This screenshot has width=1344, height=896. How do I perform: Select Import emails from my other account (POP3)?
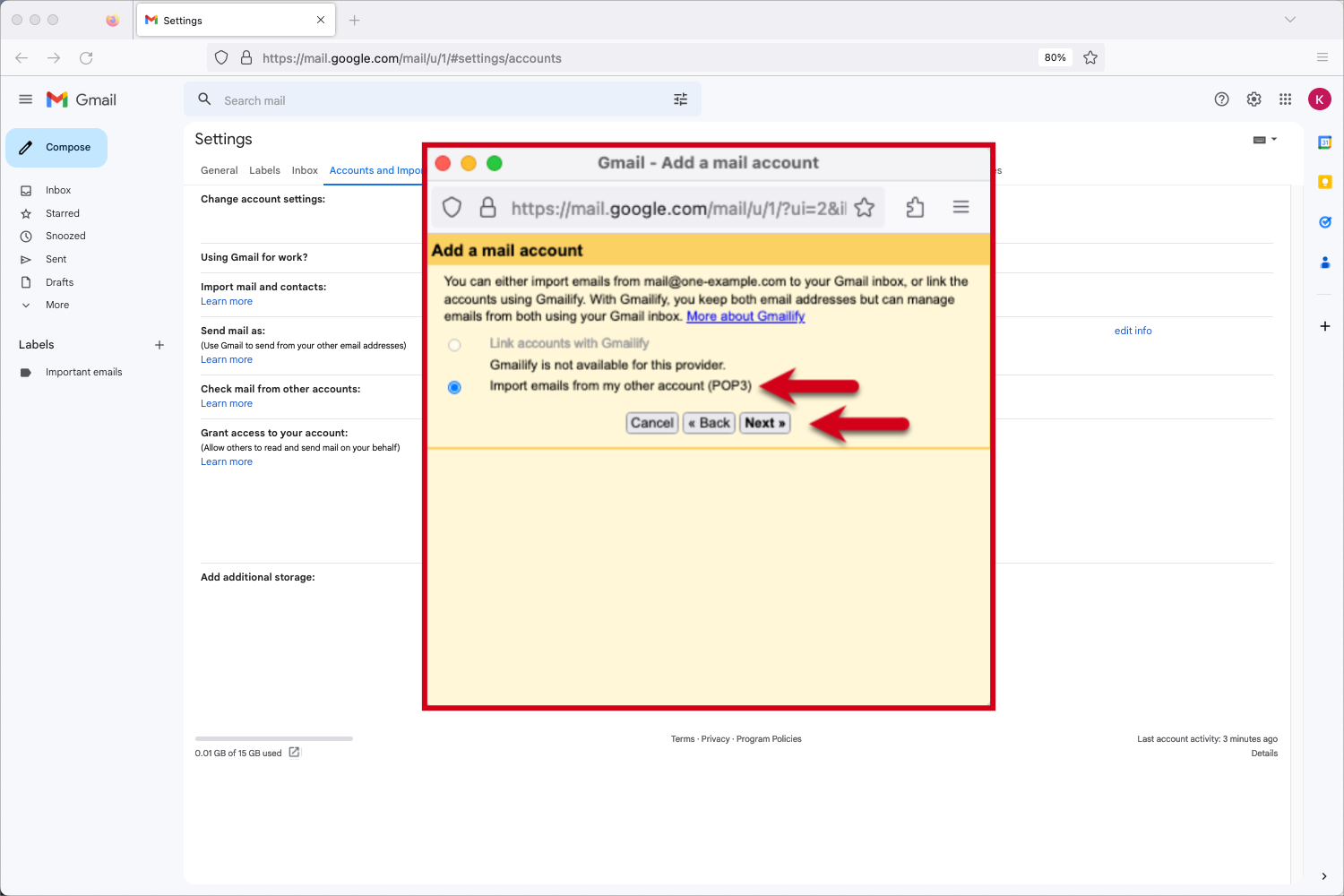pos(454,387)
